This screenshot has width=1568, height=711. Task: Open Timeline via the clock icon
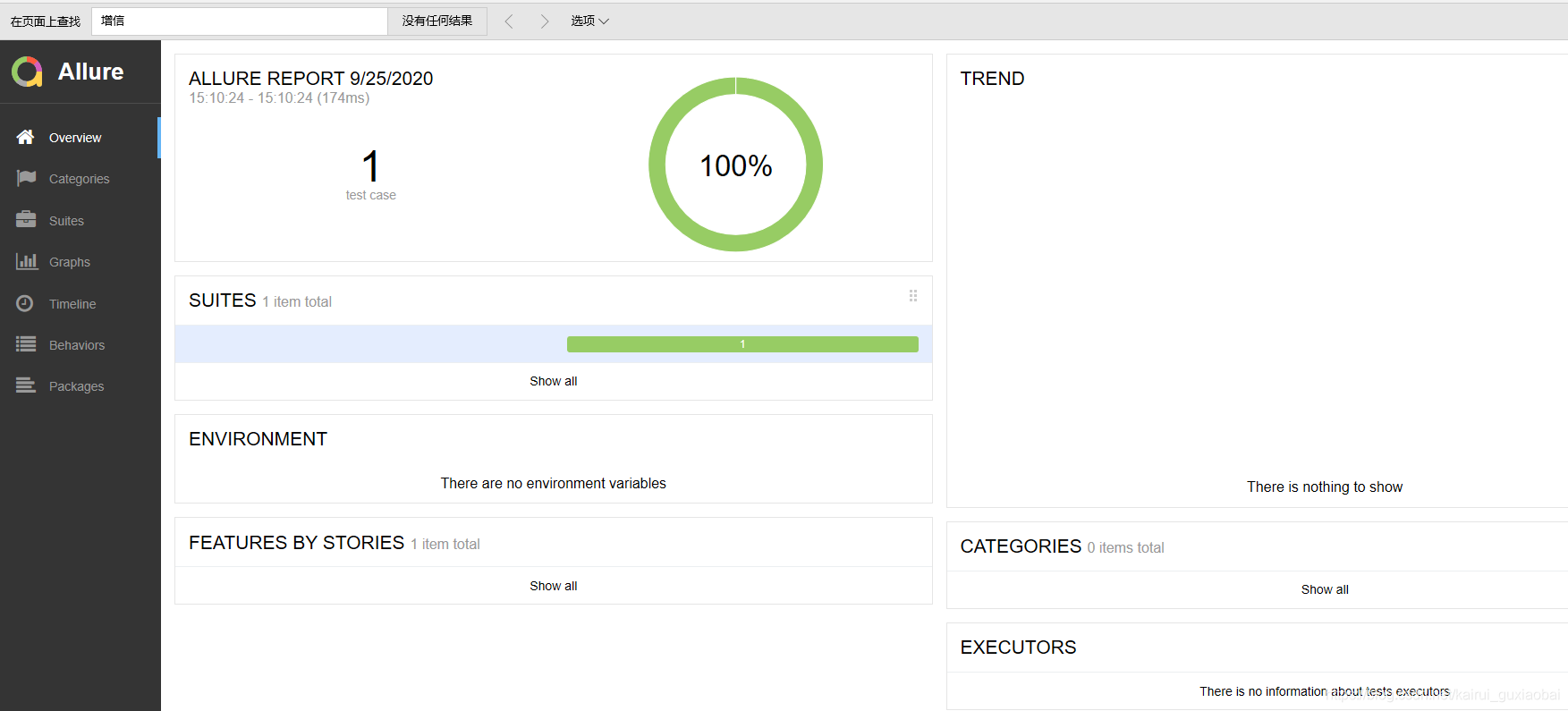(25, 303)
